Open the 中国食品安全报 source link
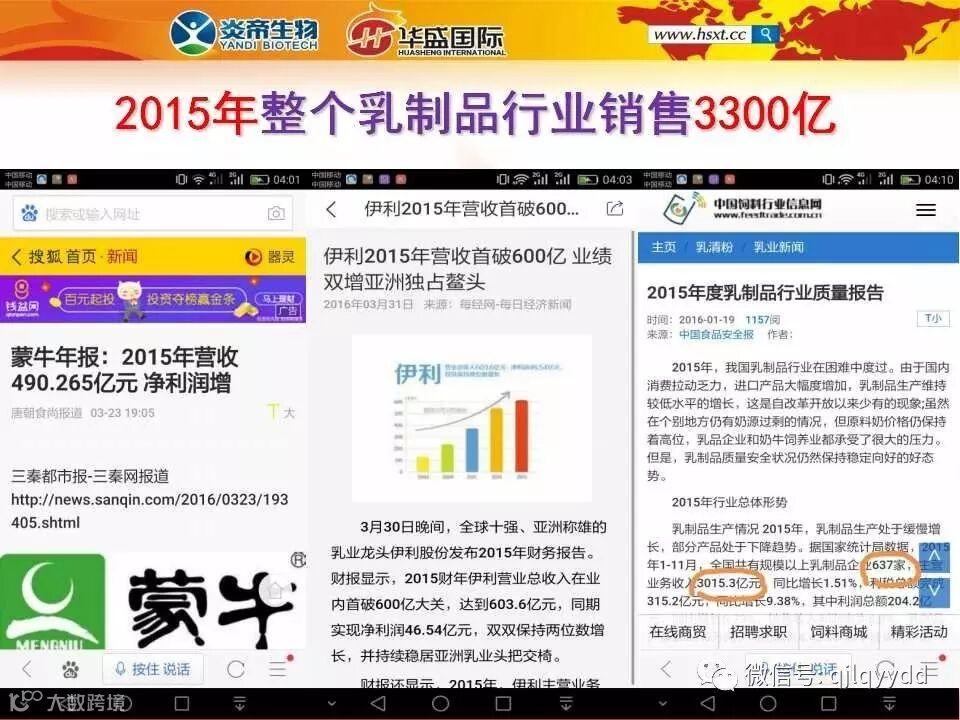This screenshot has width=960, height=720. point(716,334)
